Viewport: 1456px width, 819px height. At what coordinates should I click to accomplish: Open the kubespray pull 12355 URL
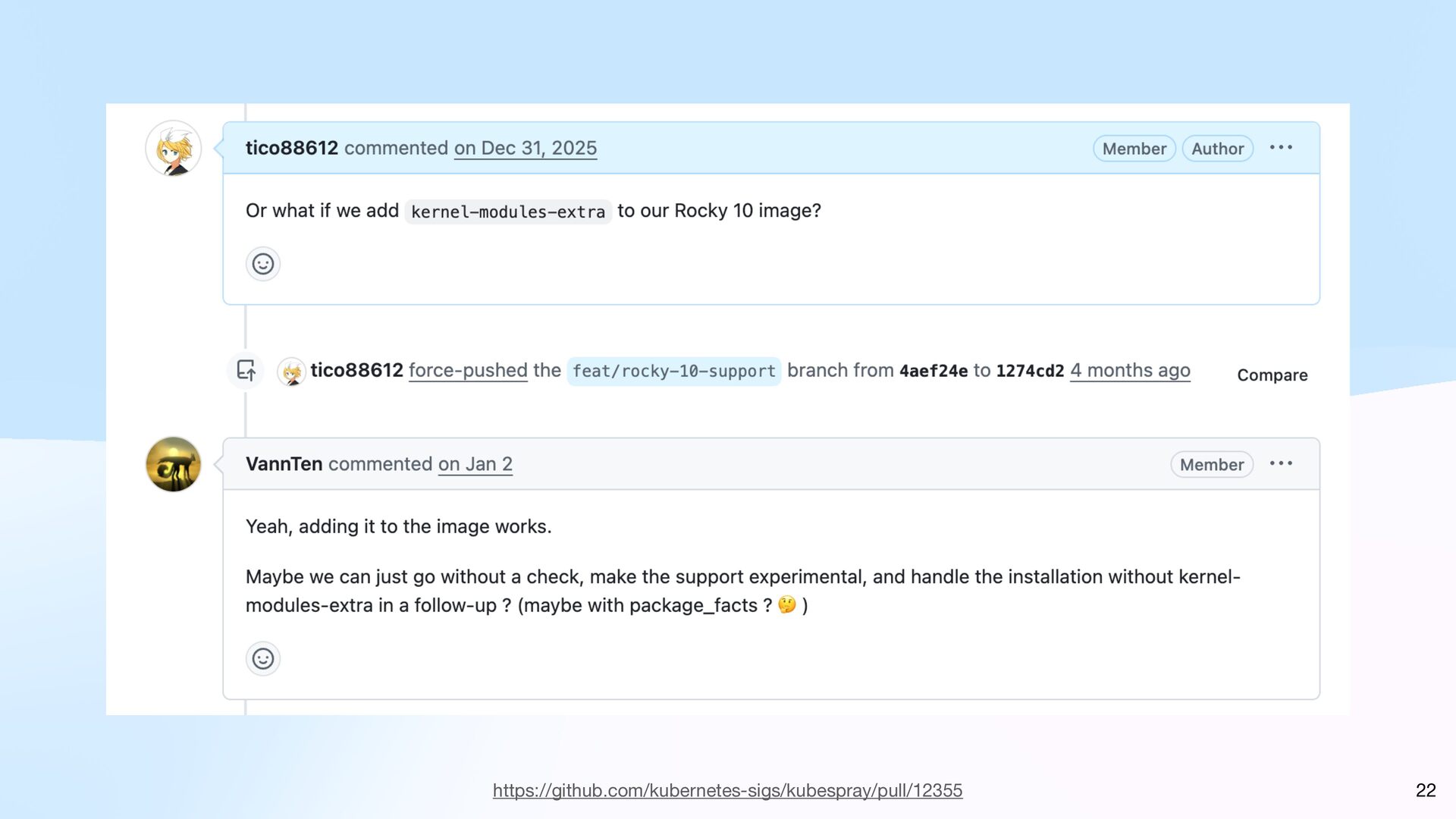(727, 790)
